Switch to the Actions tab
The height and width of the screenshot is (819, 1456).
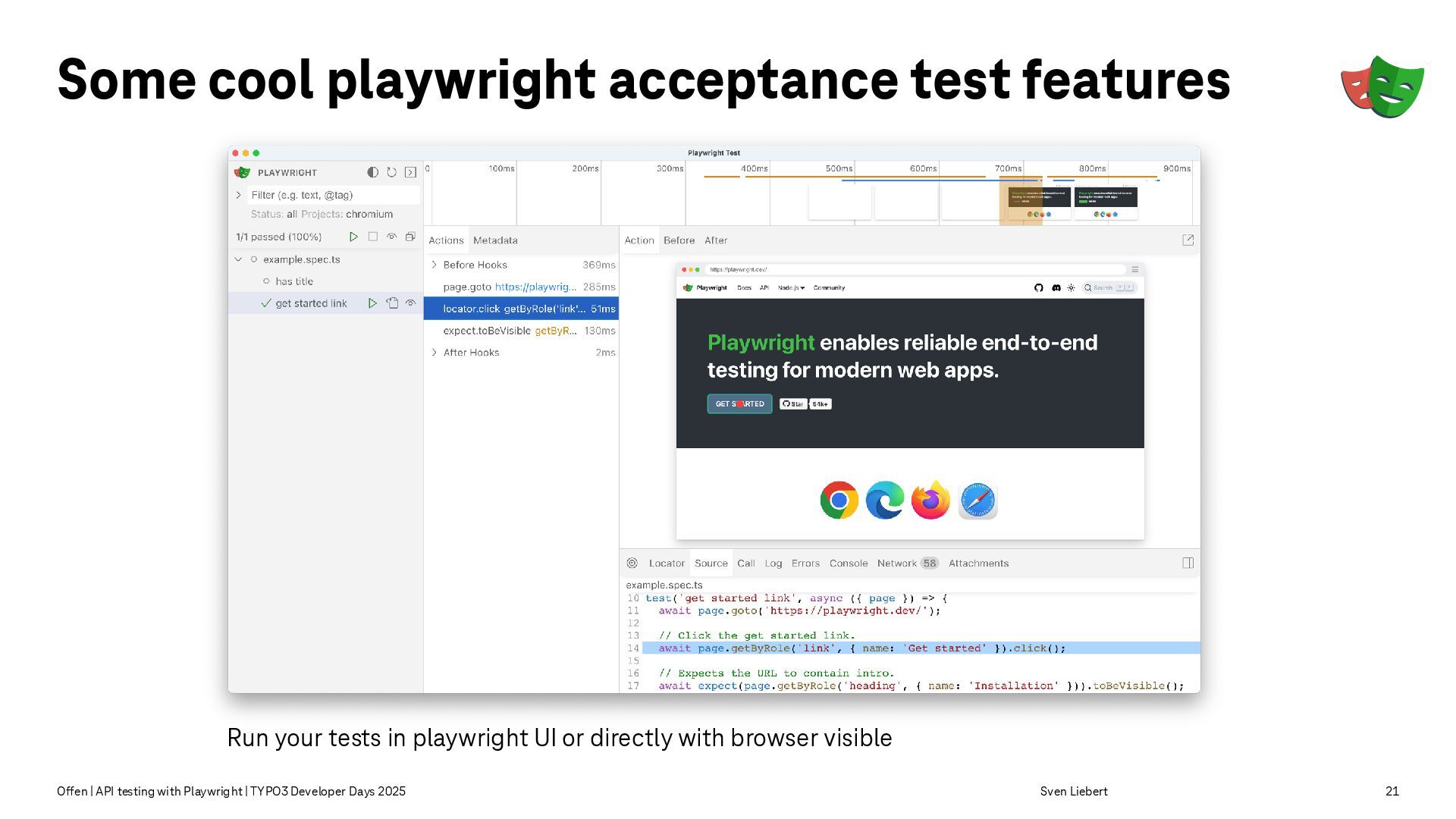[x=446, y=240]
